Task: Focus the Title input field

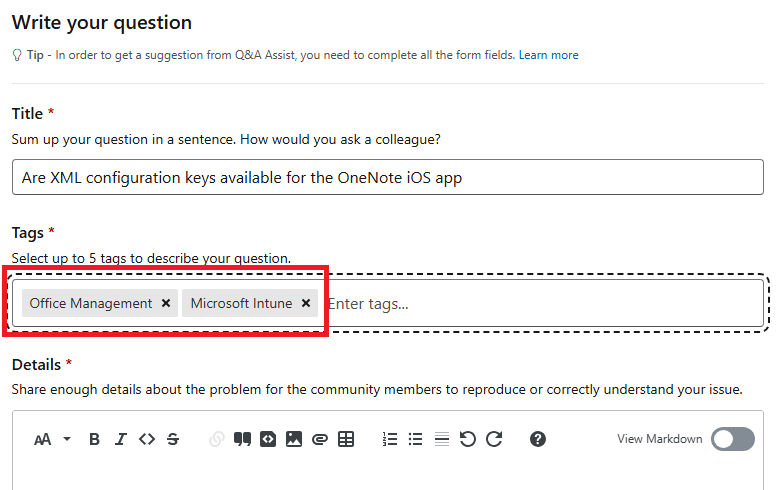Action: click(388, 177)
